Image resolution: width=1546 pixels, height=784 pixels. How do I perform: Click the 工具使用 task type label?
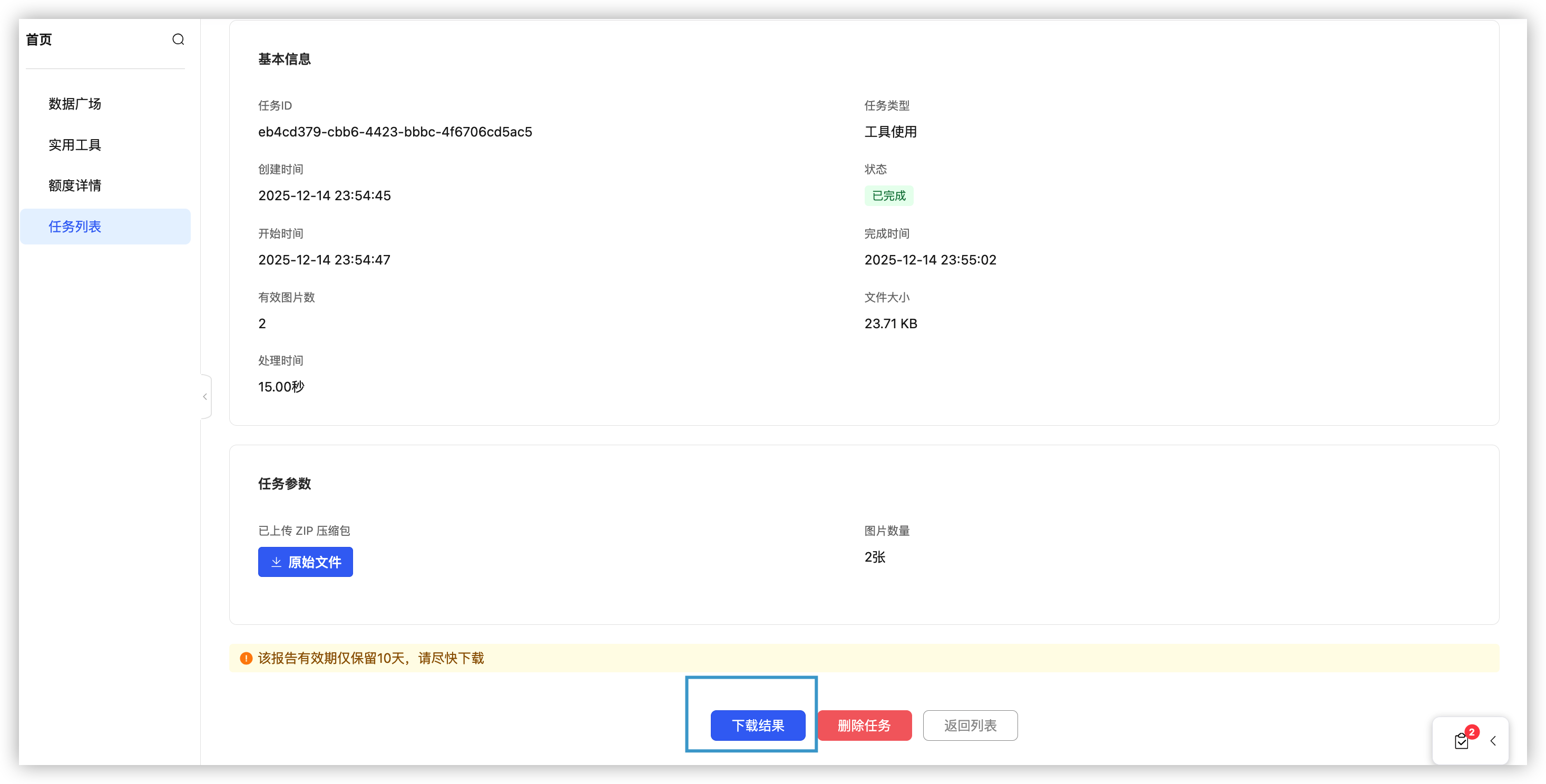891,132
